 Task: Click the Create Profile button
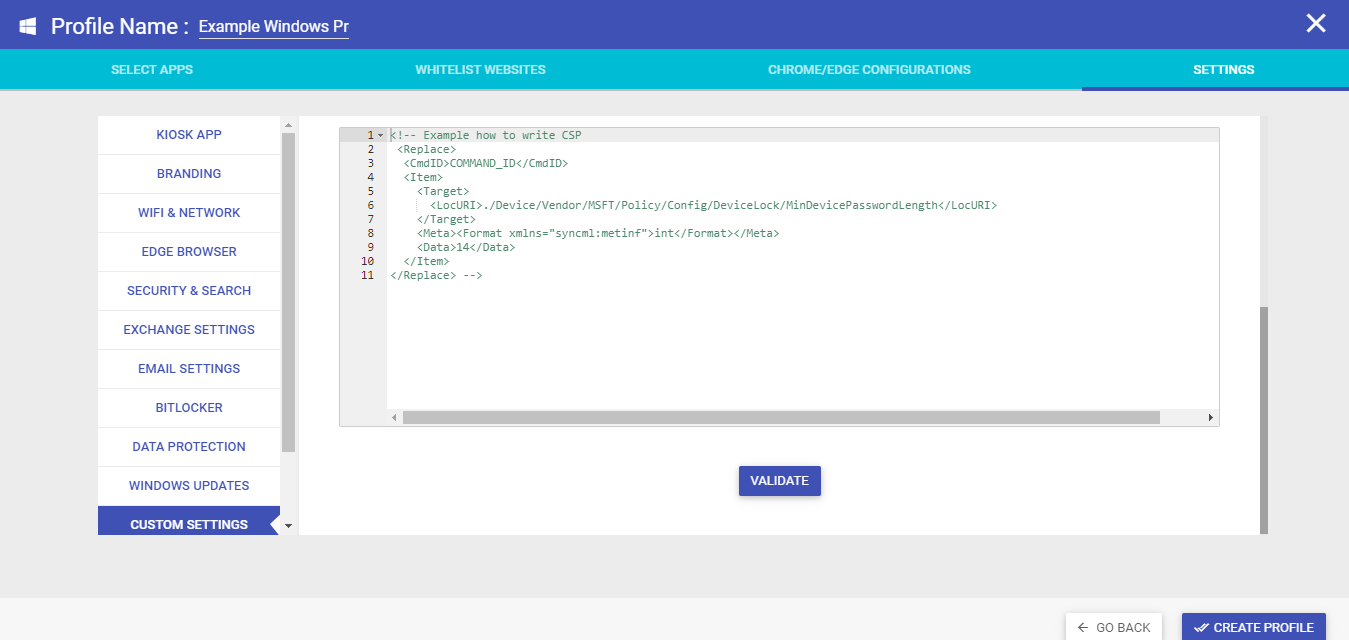tap(1253, 627)
